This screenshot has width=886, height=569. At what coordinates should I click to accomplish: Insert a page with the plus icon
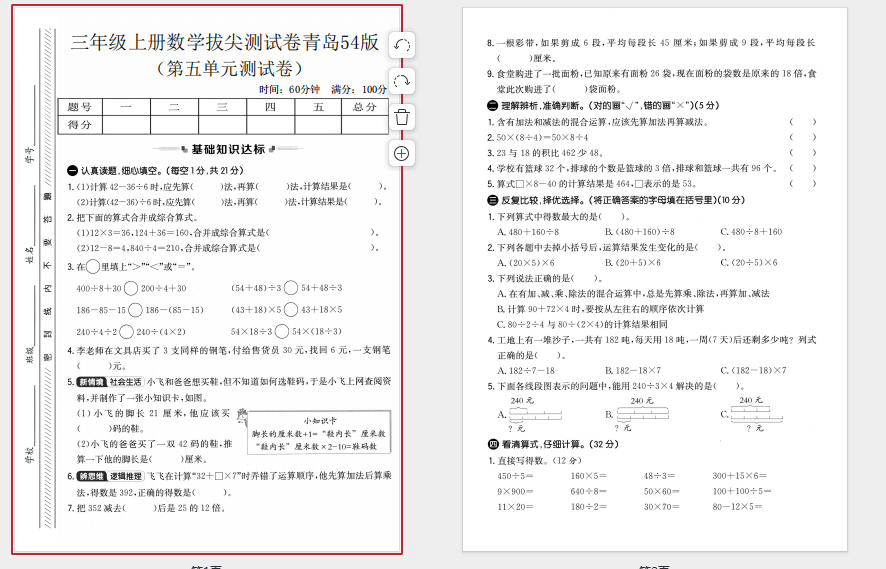[401, 153]
